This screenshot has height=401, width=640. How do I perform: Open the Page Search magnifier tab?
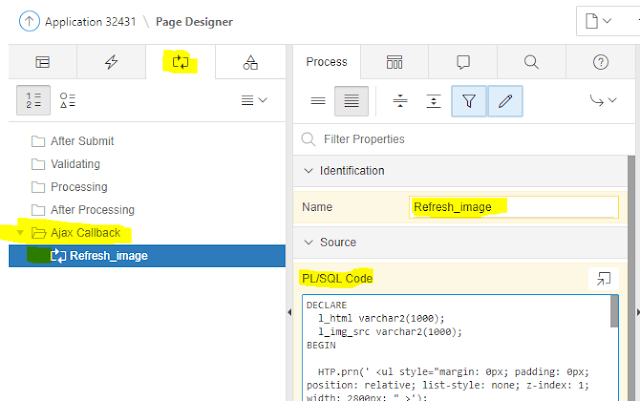tap(532, 62)
